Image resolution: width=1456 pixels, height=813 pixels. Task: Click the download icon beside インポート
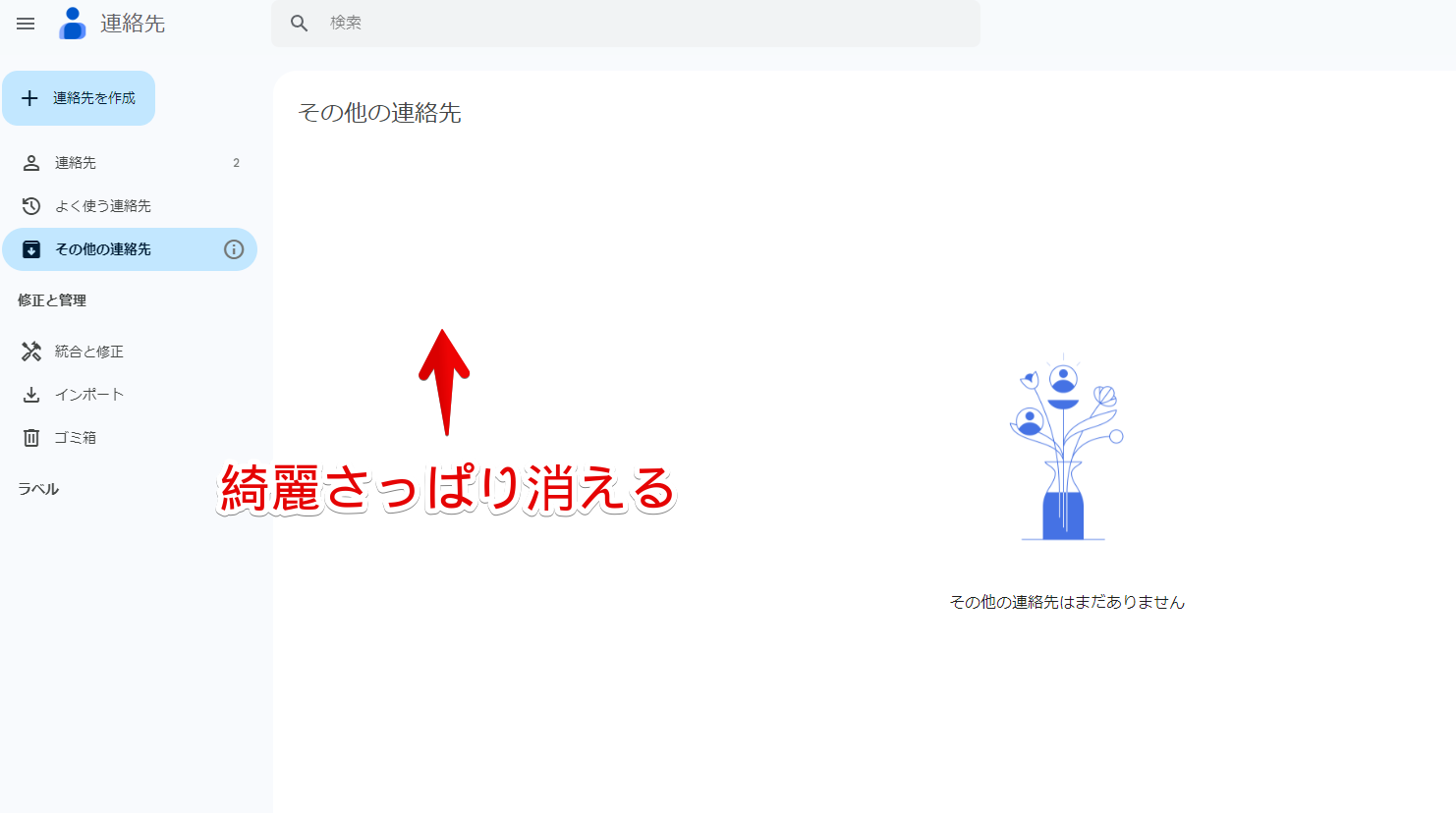click(x=31, y=395)
